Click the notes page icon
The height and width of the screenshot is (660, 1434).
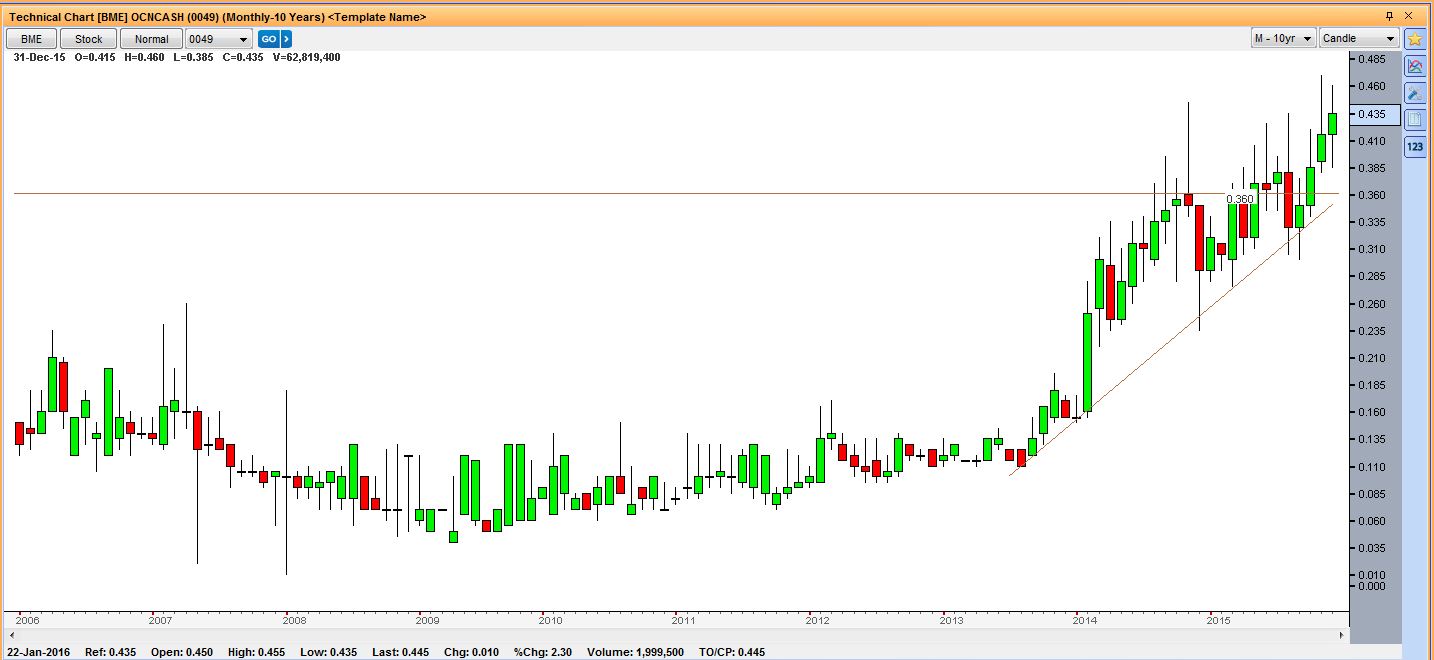click(x=1414, y=120)
